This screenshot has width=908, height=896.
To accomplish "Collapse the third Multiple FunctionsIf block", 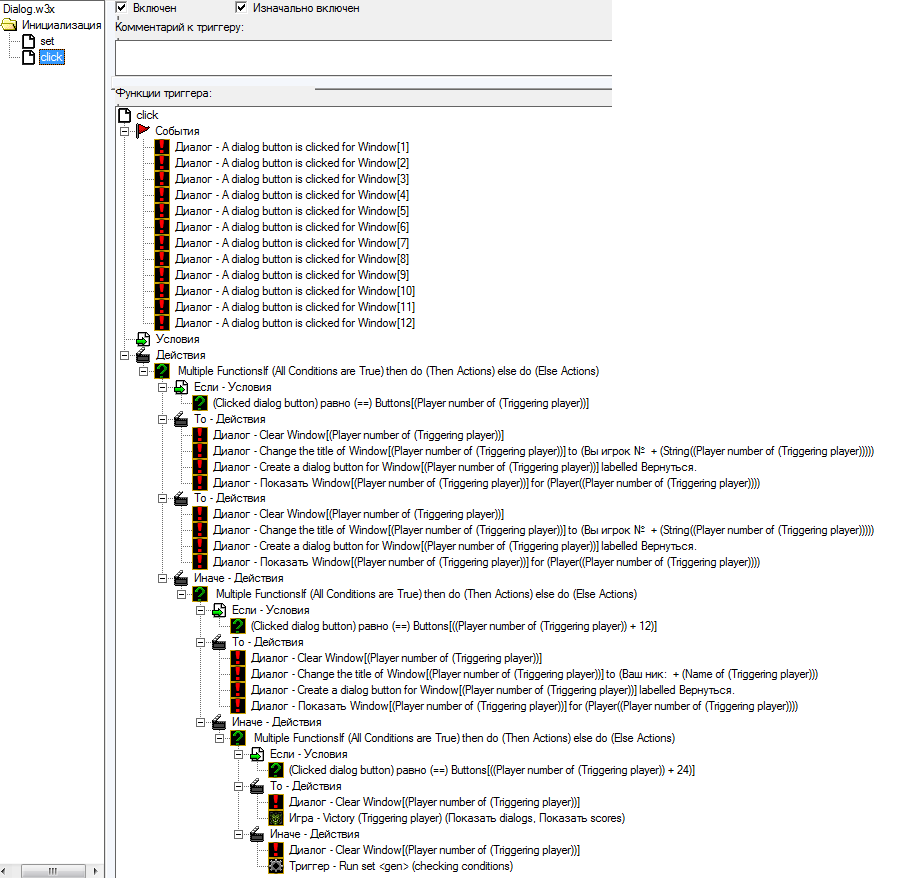I will pos(220,738).
